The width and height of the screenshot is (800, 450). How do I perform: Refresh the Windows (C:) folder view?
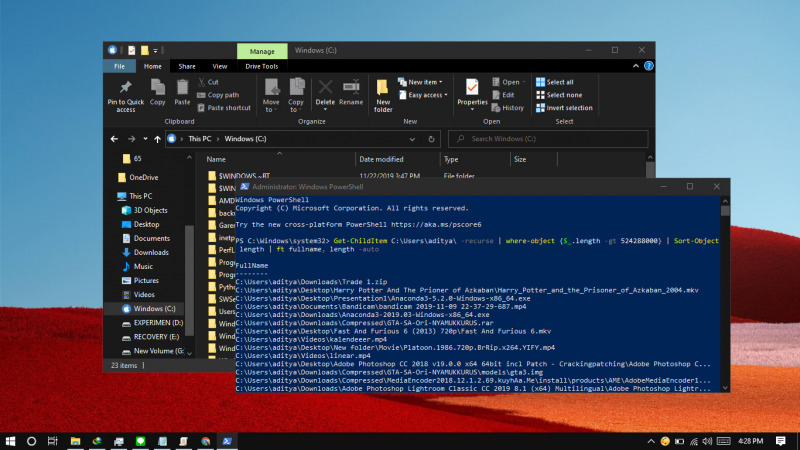[x=431, y=139]
